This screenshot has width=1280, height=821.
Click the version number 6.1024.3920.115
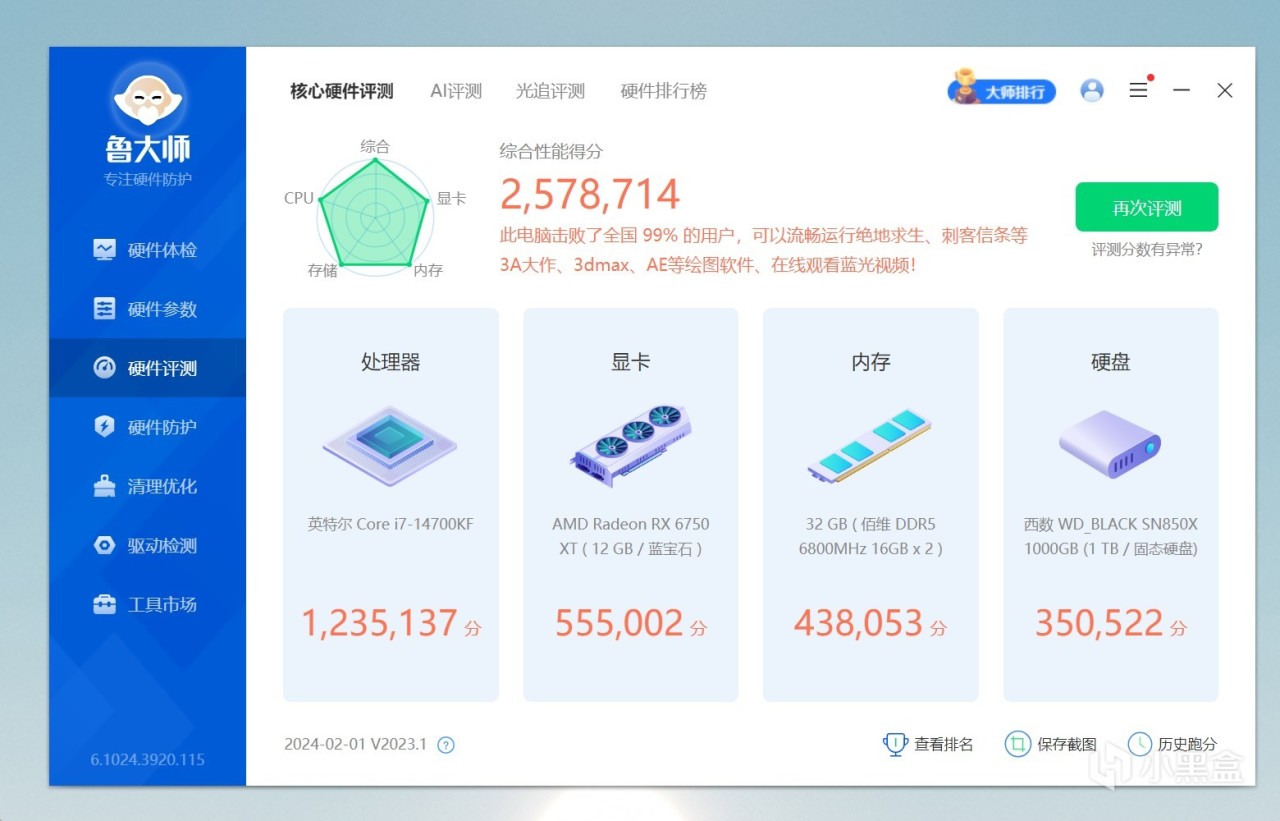click(x=147, y=760)
